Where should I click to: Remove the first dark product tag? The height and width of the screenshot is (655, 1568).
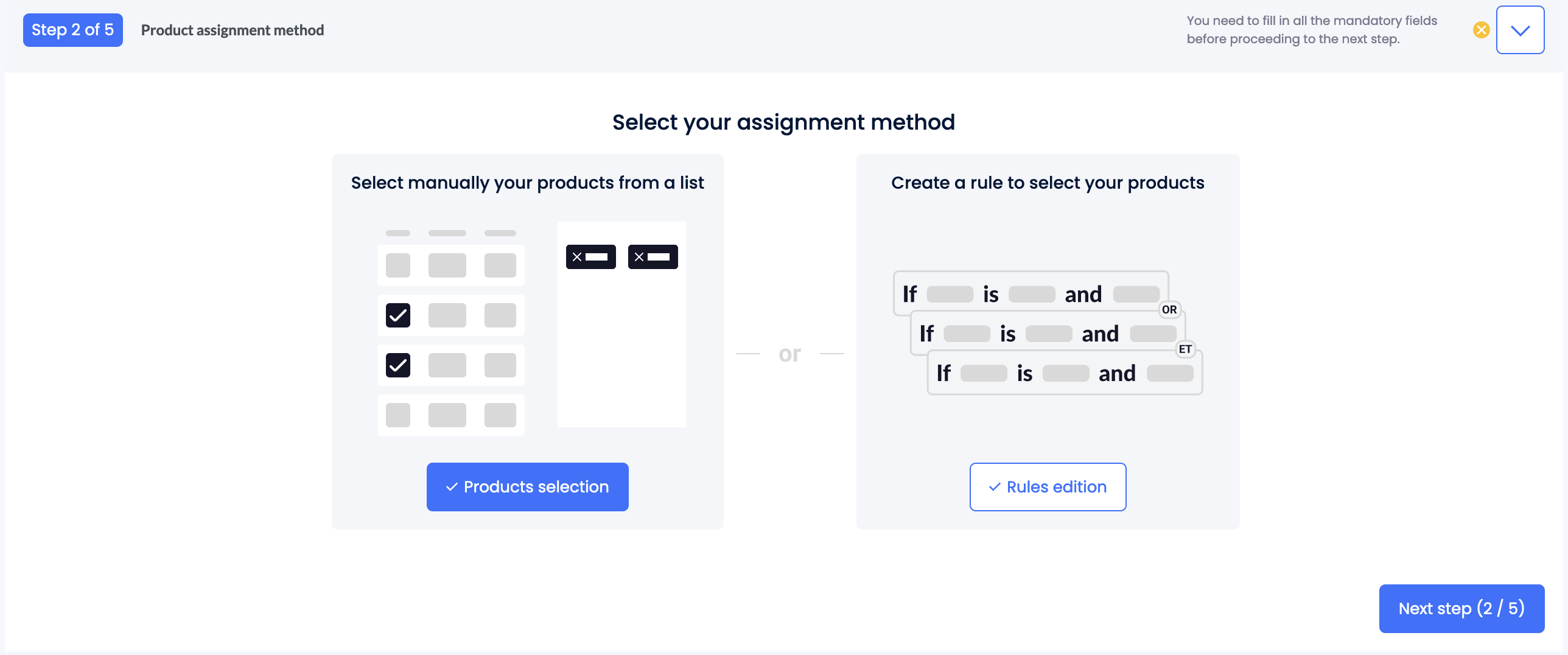pyautogui.click(x=577, y=256)
